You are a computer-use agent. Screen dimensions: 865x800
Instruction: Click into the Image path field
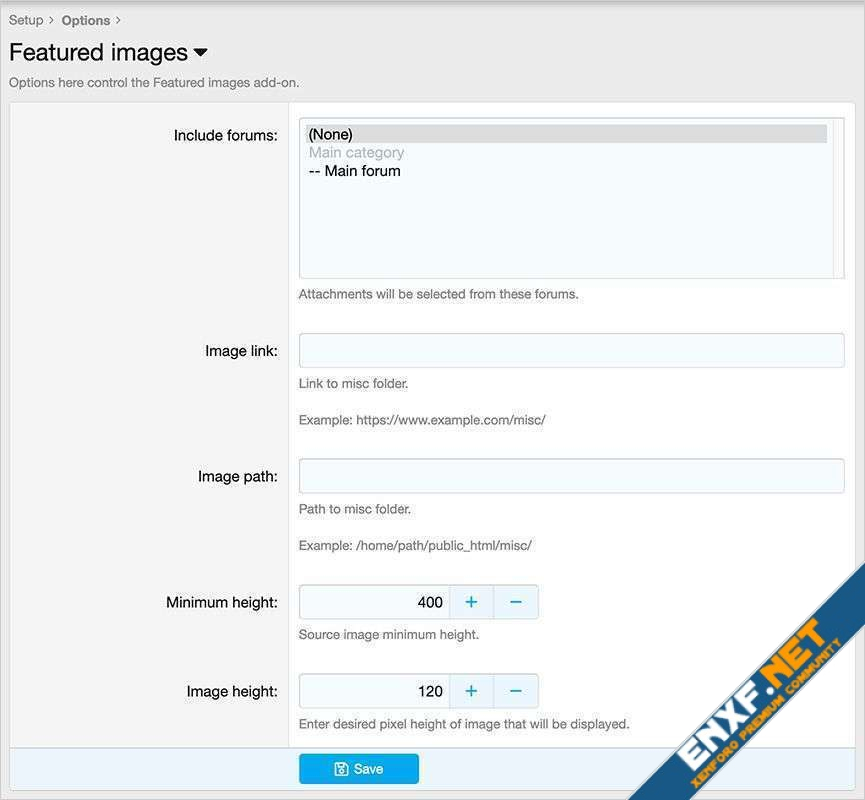tap(571, 476)
